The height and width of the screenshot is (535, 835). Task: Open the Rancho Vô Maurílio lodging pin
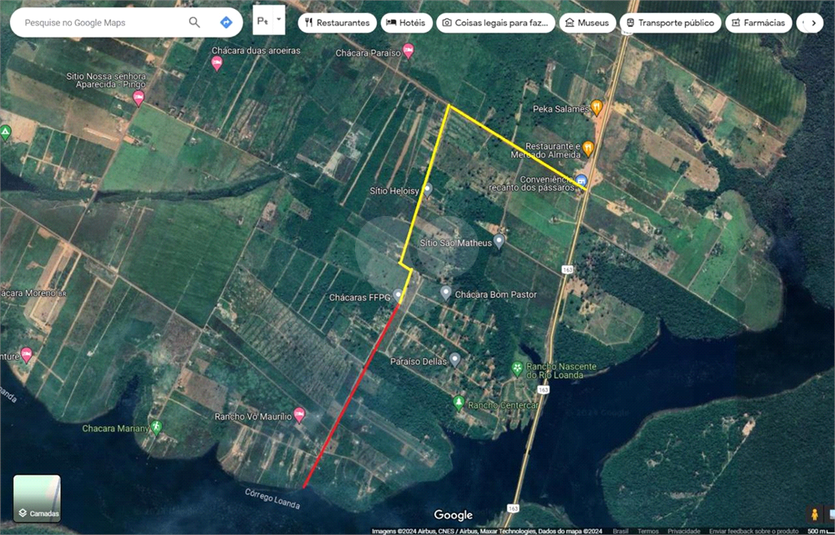[299, 415]
